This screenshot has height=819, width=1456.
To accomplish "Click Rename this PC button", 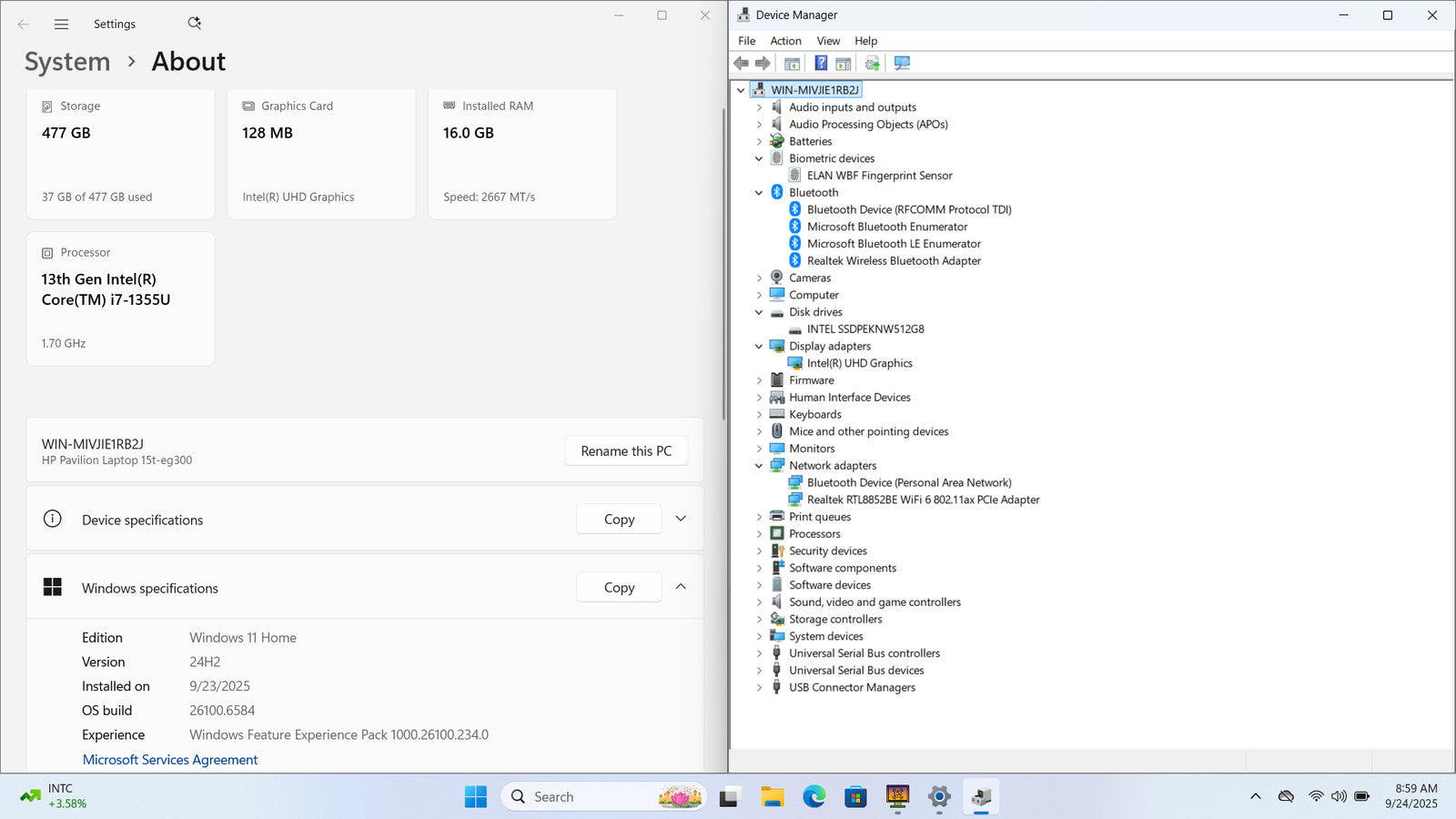I will 626,451.
